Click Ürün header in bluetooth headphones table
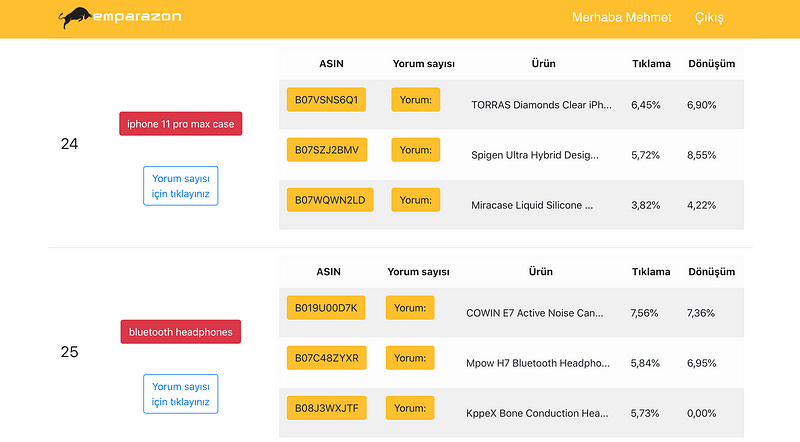 pyautogui.click(x=540, y=272)
